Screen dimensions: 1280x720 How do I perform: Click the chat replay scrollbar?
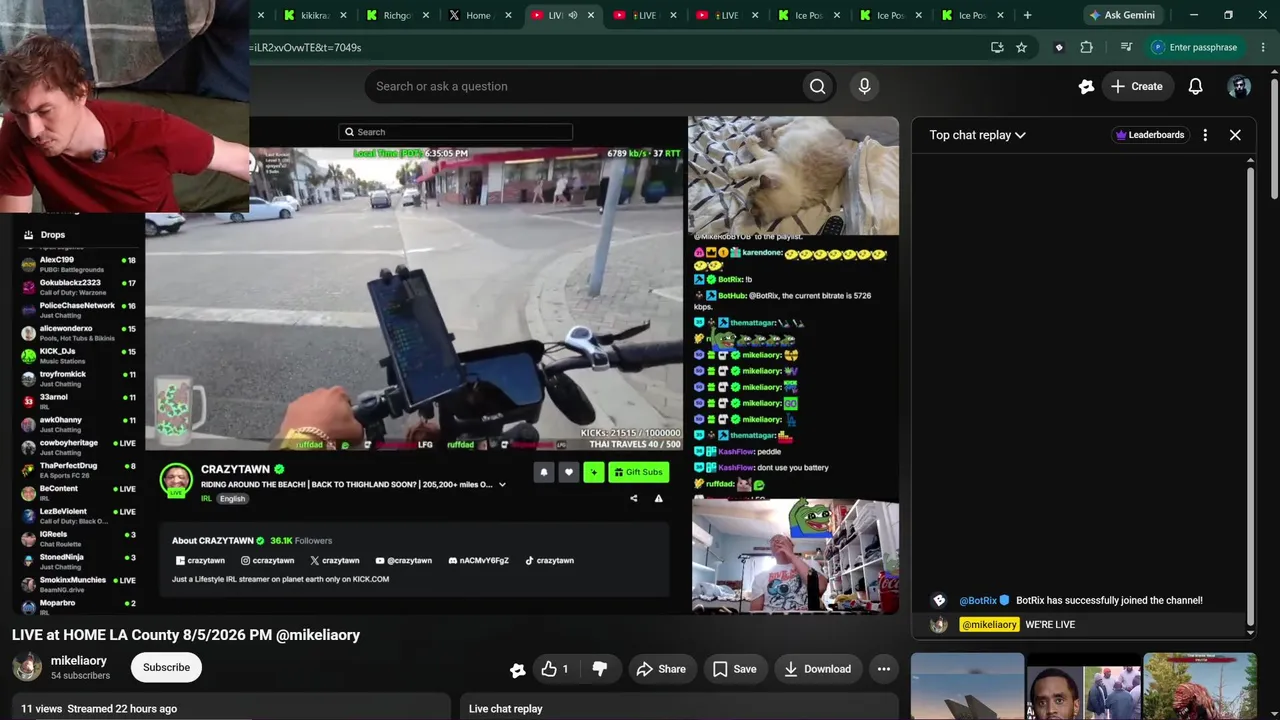[1250, 395]
